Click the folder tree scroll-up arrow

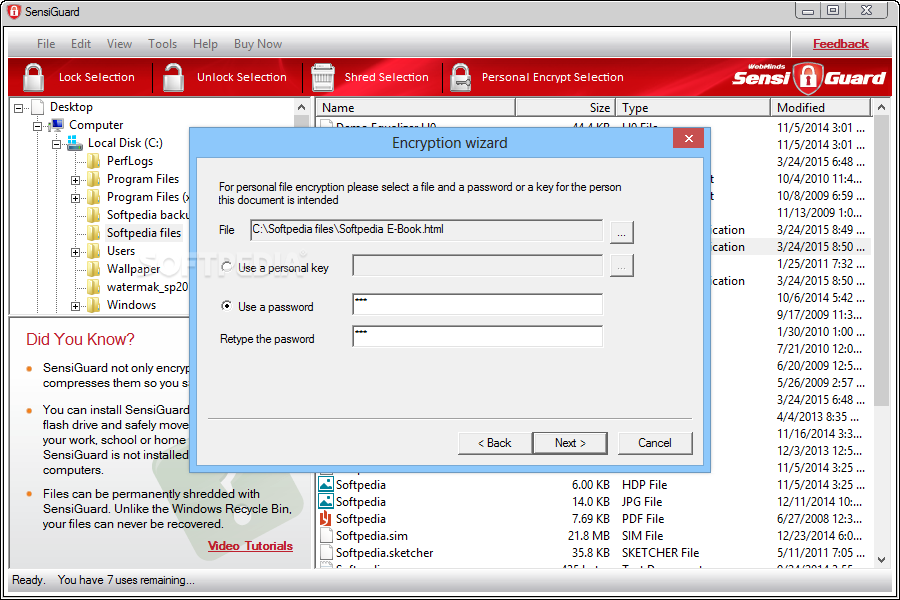(x=302, y=107)
